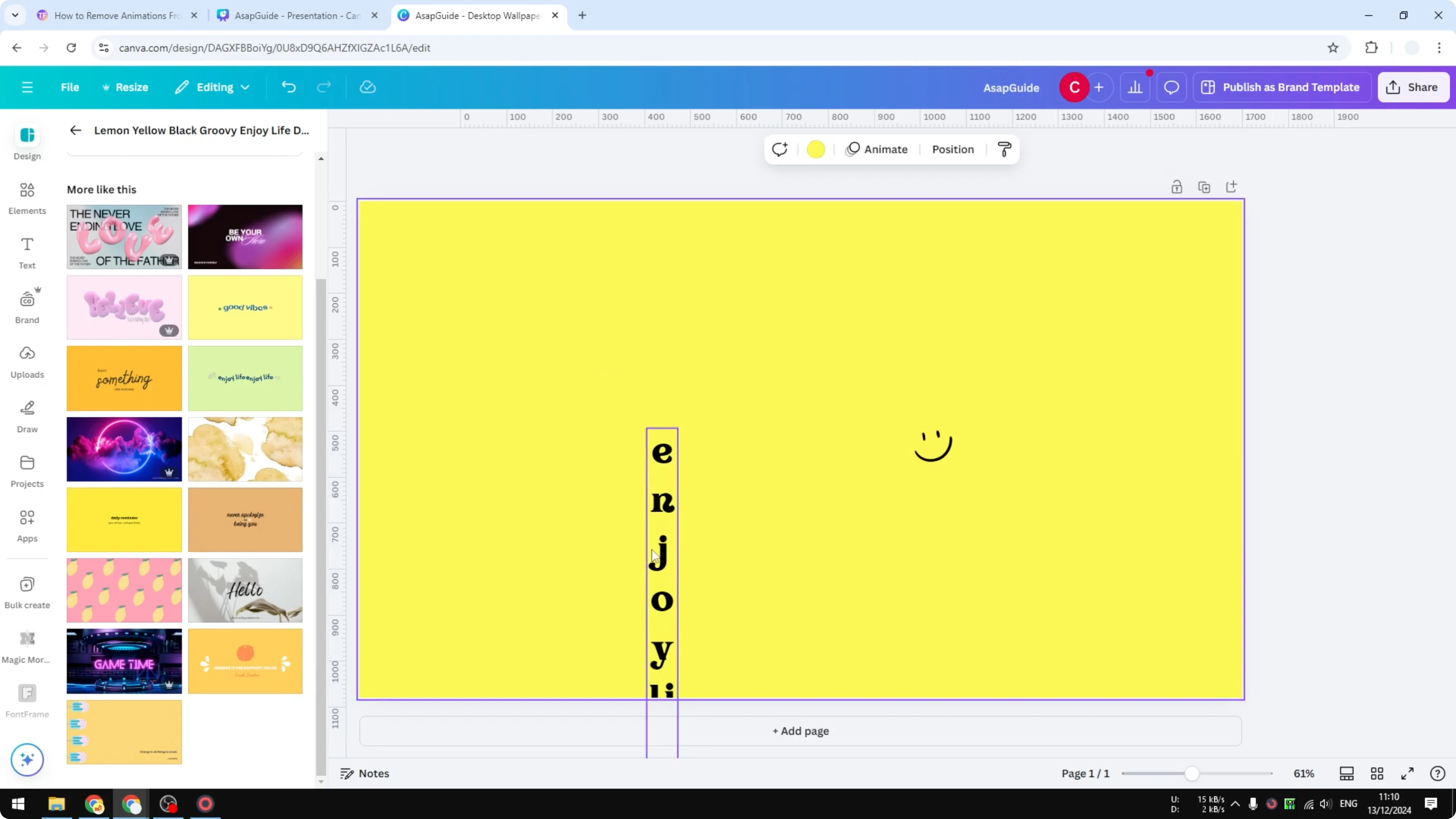The image size is (1456, 819).
Task: Select the yellow color swatch in the toolbar
Action: (x=815, y=149)
